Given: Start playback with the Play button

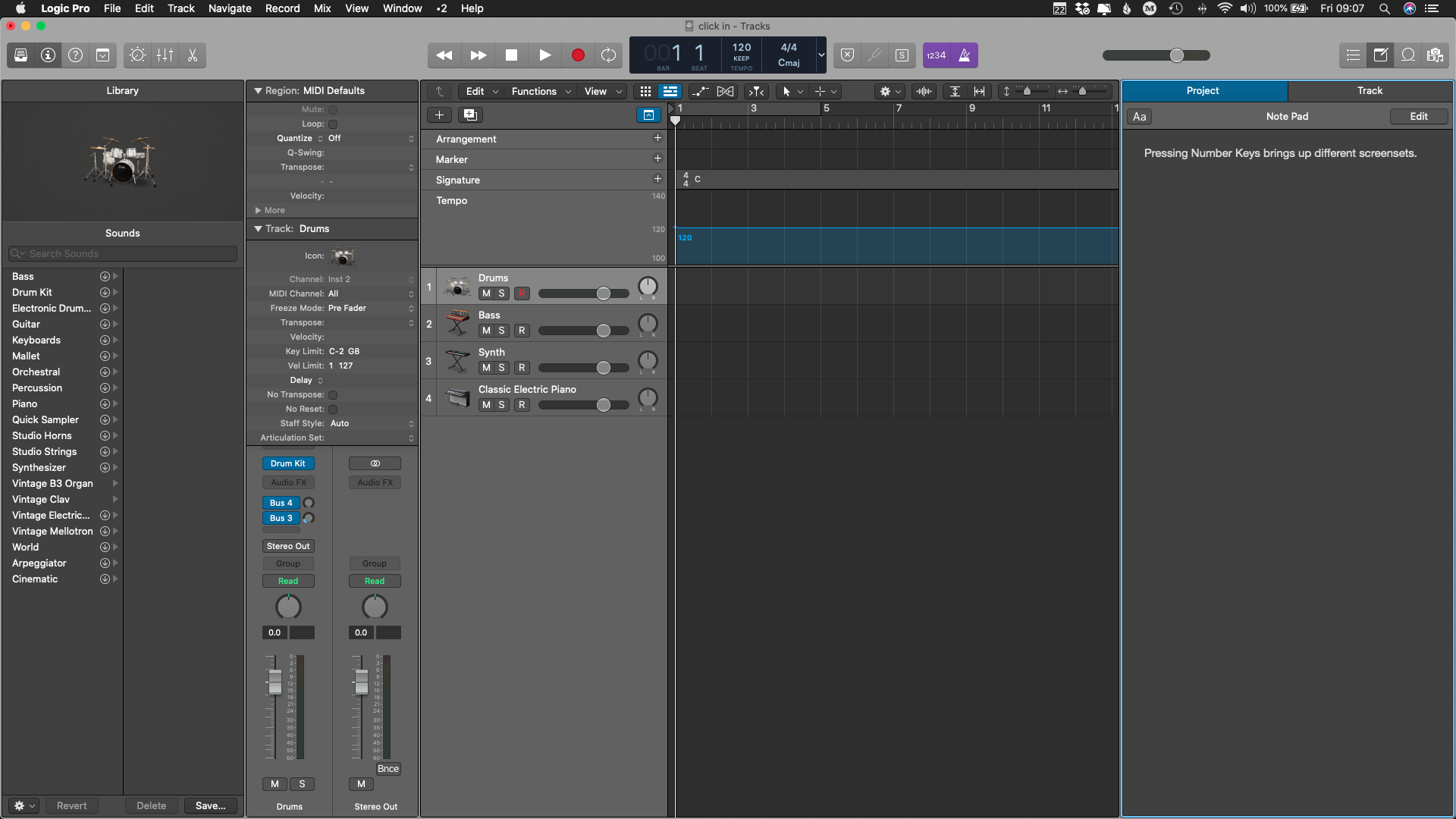Looking at the screenshot, I should (544, 55).
